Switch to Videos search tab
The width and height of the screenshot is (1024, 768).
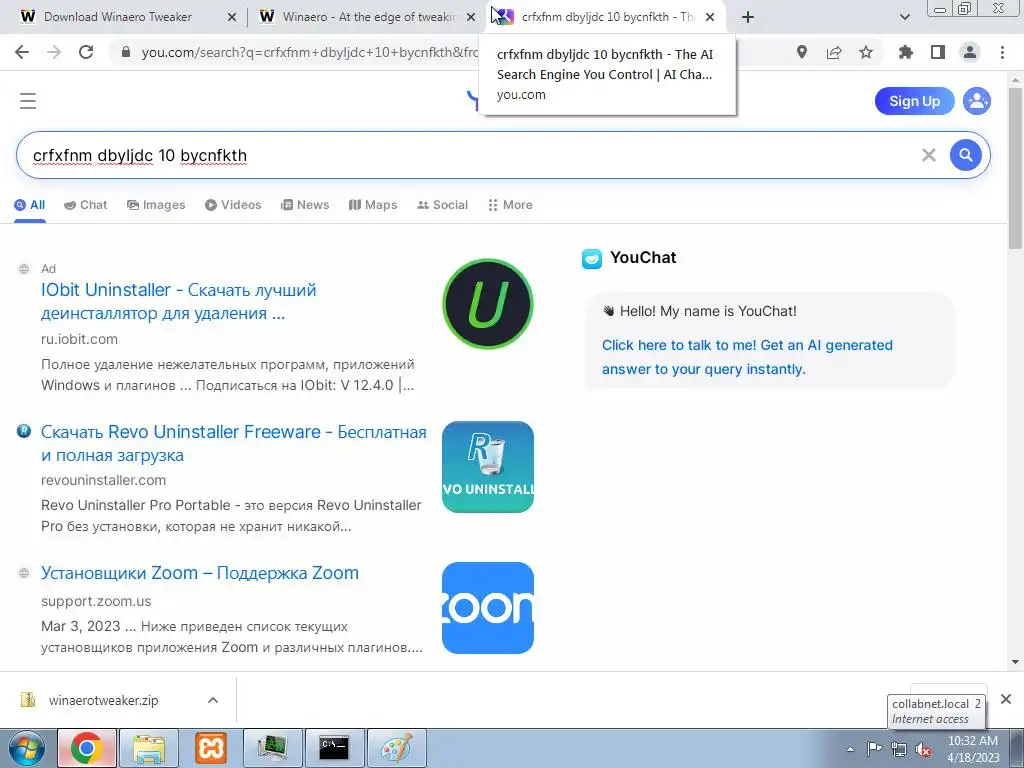click(x=233, y=205)
